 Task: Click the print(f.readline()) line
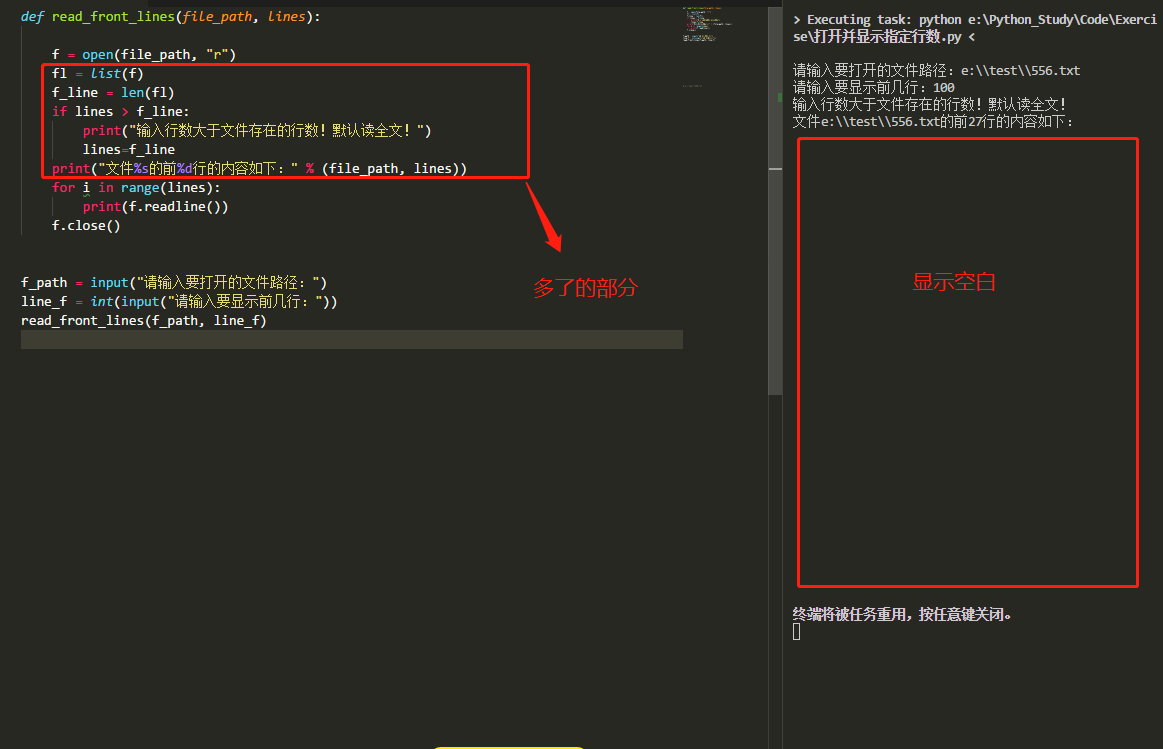(155, 206)
